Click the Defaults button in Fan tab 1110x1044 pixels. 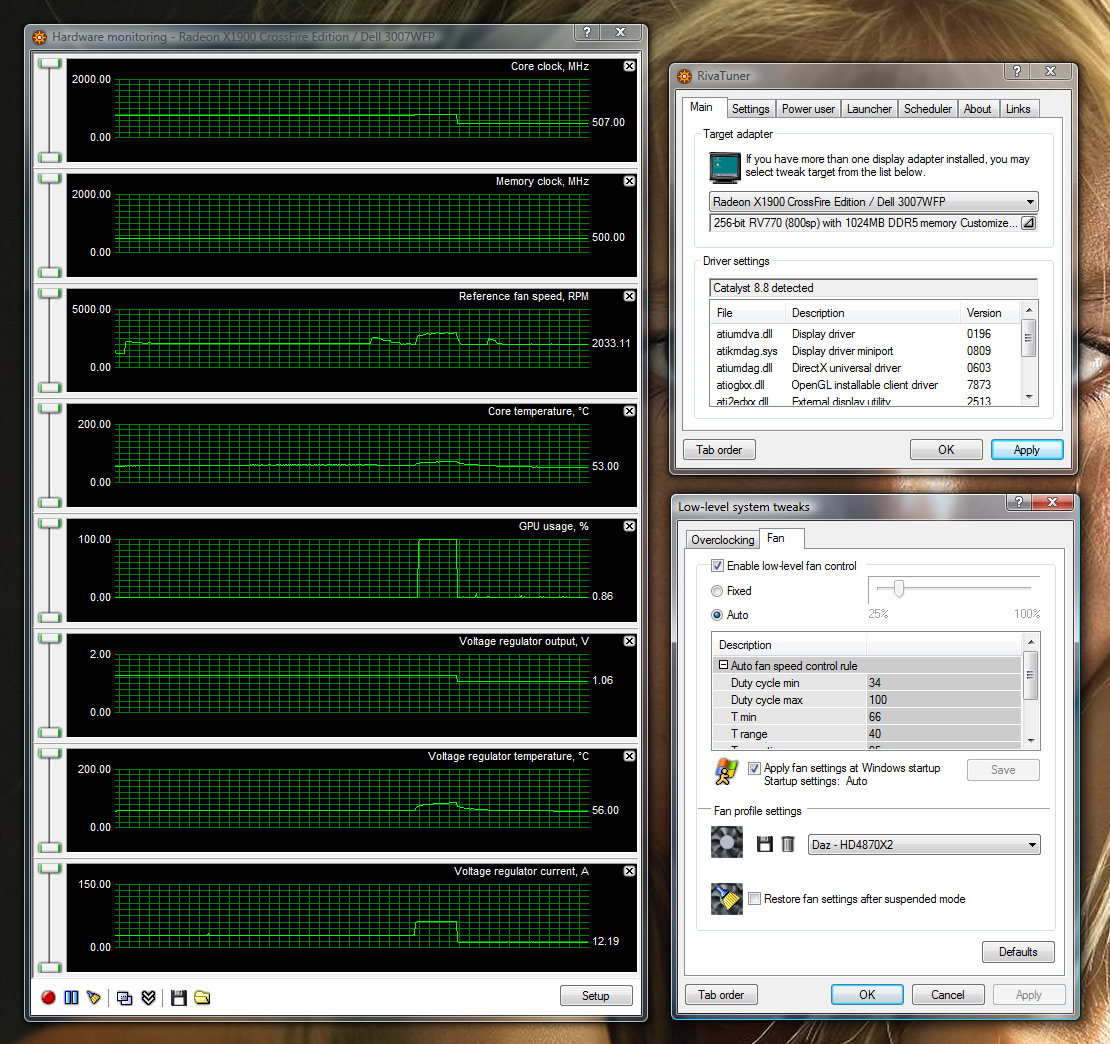coord(1018,952)
